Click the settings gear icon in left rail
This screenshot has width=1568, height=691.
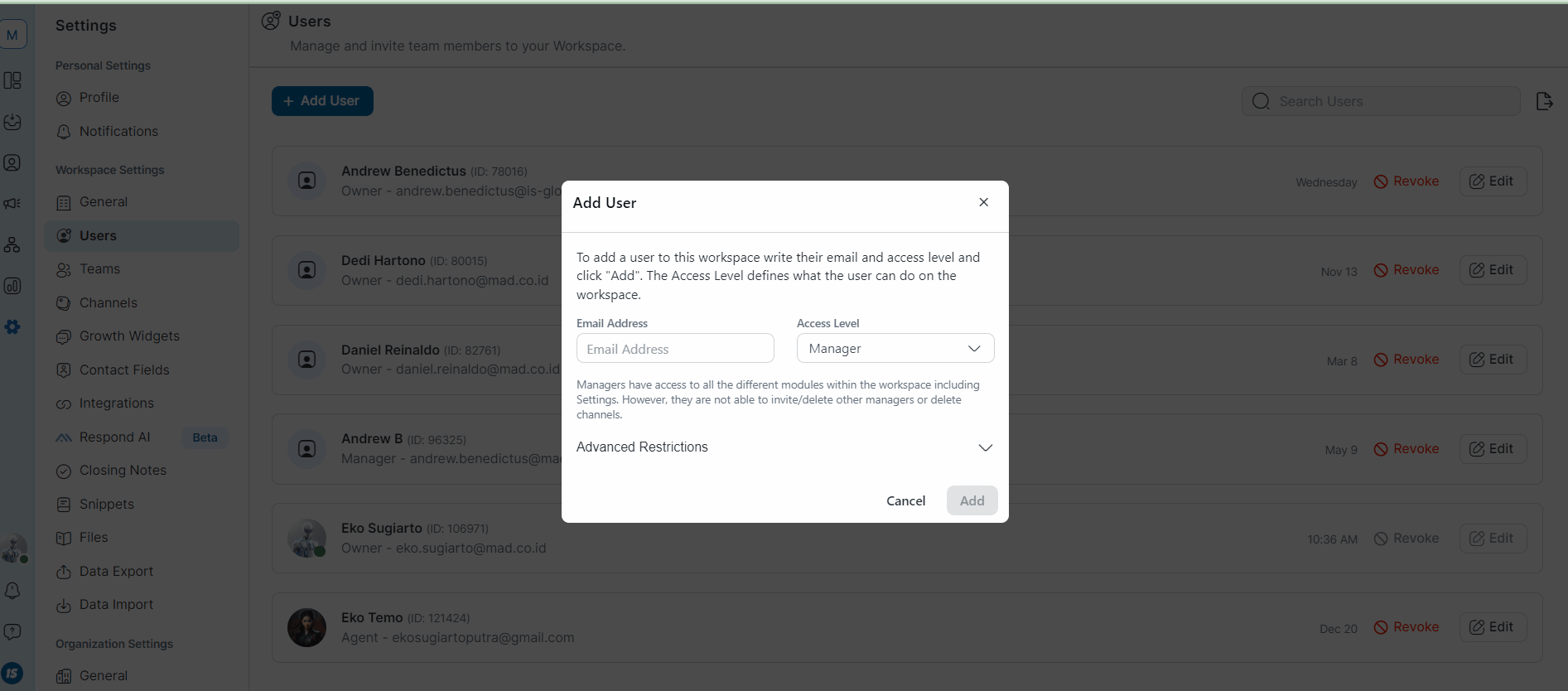pyautogui.click(x=12, y=327)
